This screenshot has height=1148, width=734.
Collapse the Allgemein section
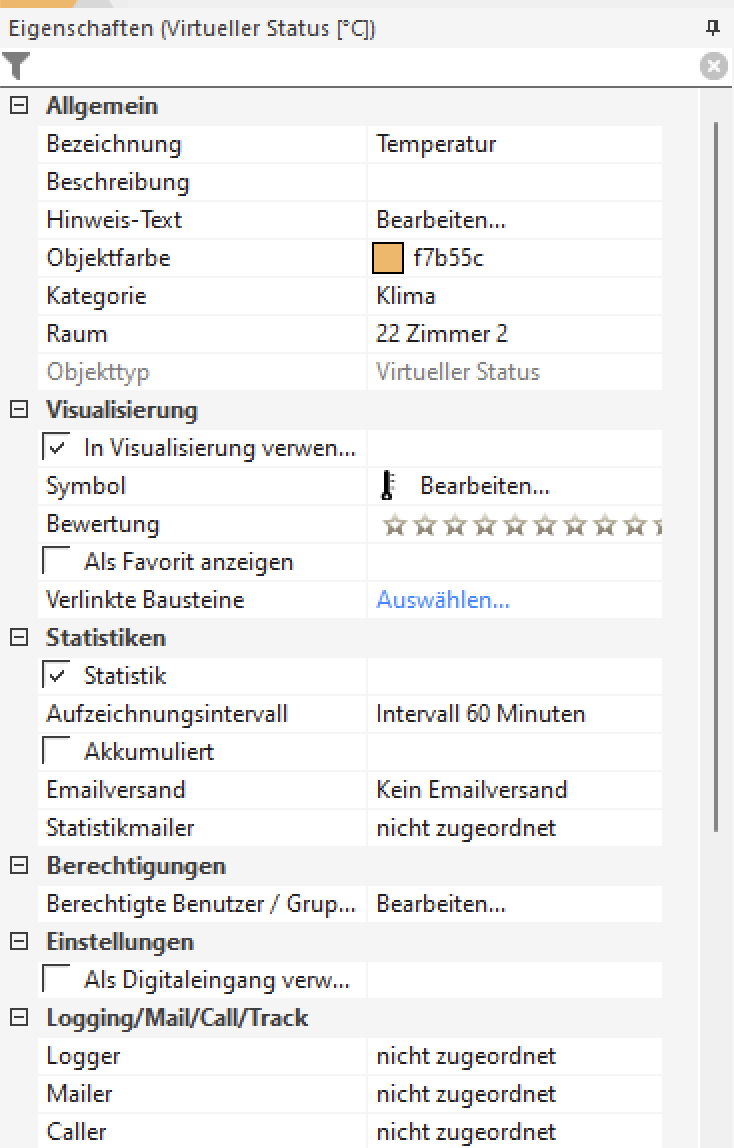point(18,105)
